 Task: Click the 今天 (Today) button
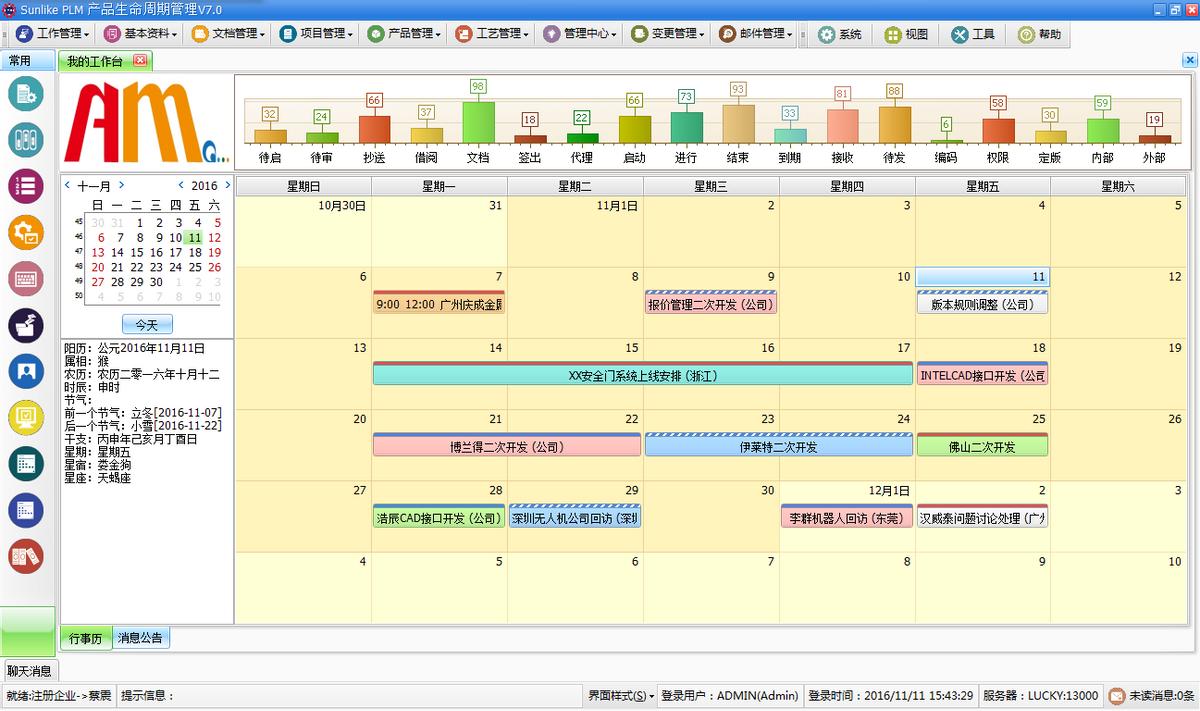point(147,324)
